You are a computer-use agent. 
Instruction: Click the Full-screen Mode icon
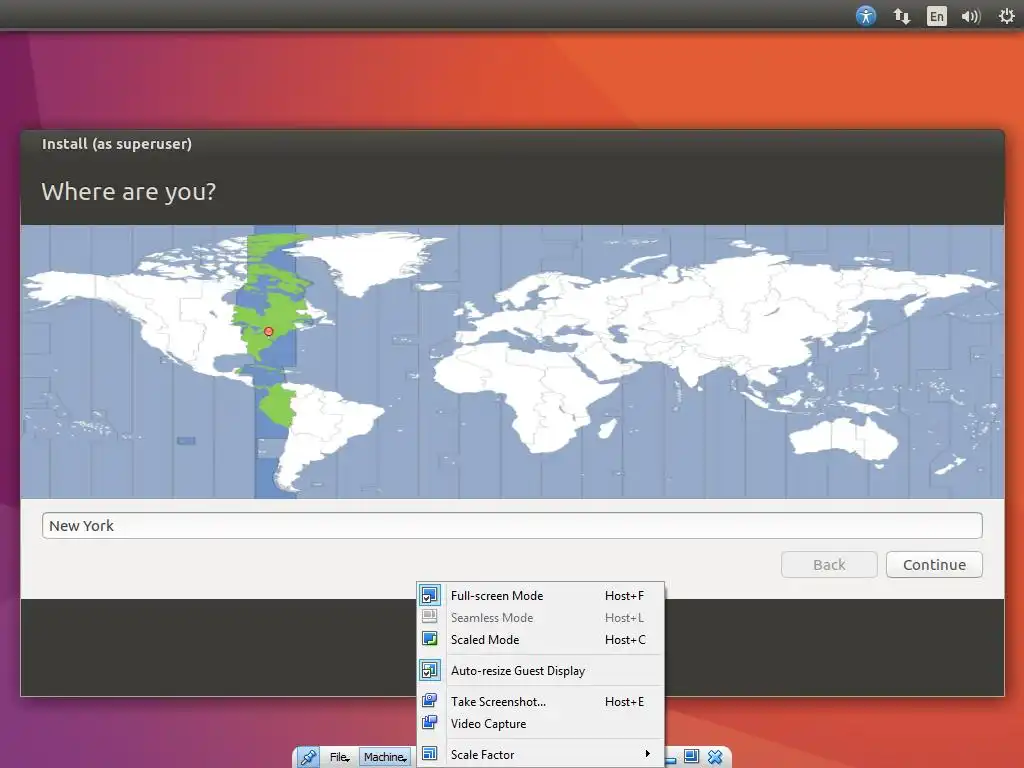pos(430,596)
